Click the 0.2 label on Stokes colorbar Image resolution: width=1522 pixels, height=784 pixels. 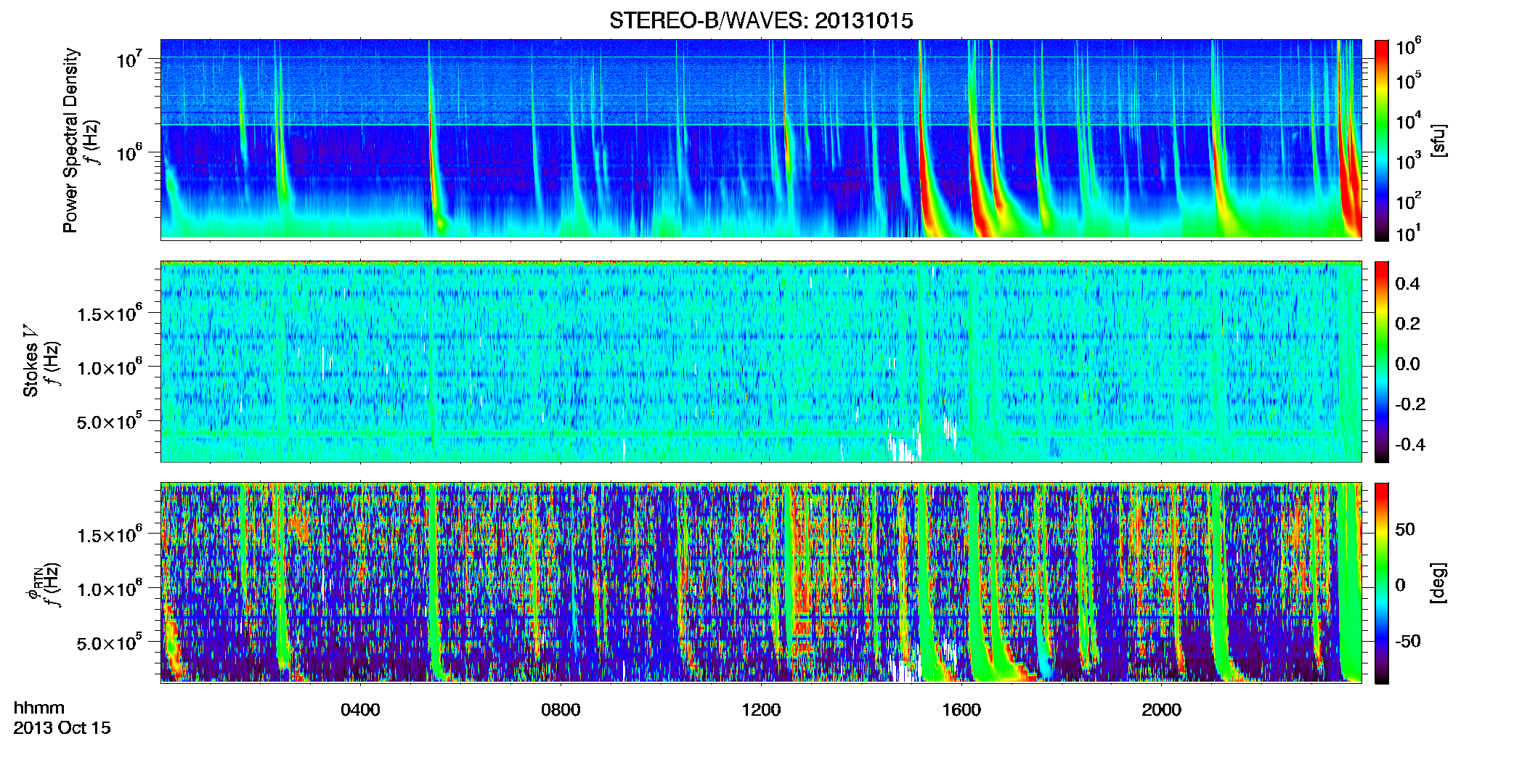(x=1407, y=324)
